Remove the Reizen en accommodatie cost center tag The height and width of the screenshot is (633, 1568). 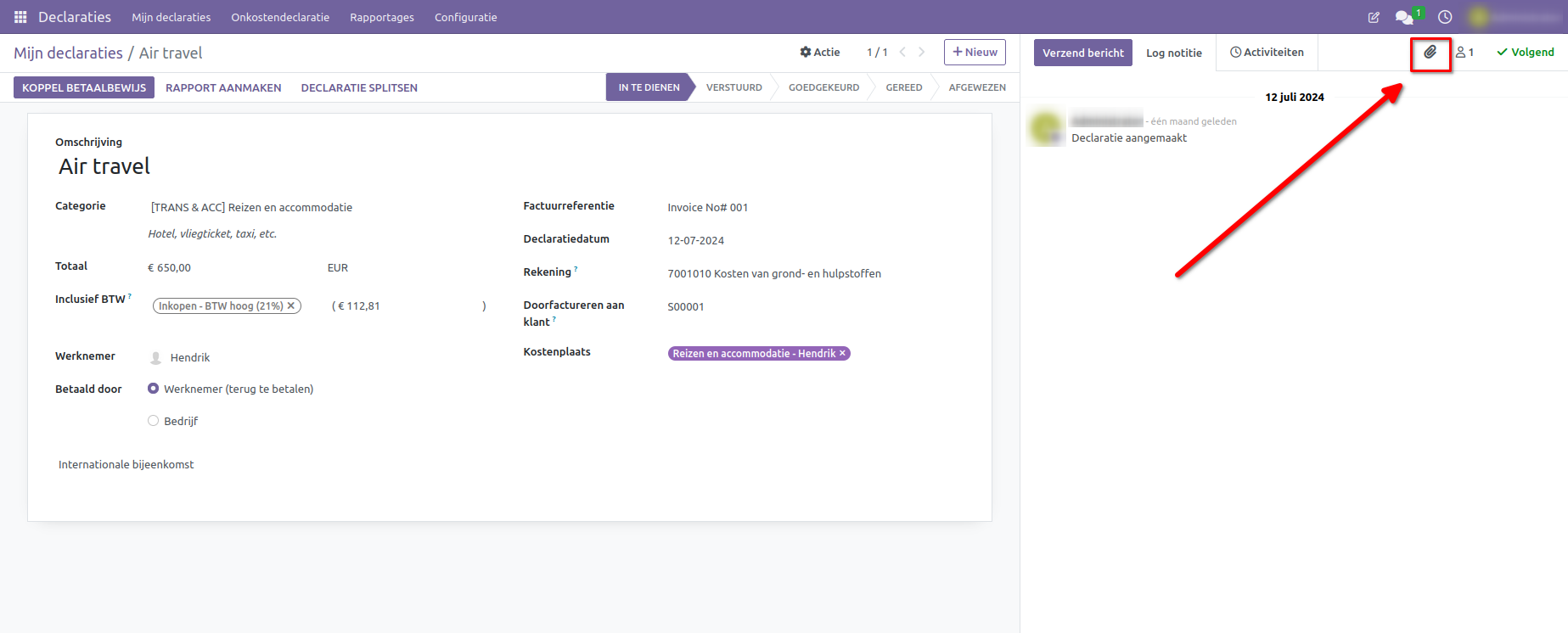[x=842, y=354]
